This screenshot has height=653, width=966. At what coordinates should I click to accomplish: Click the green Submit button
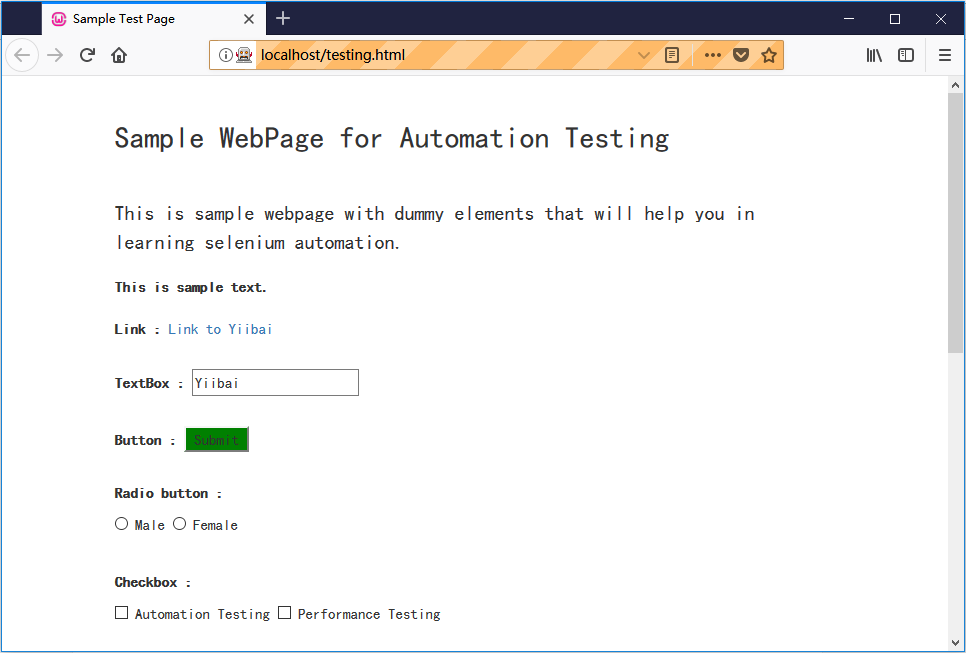click(x=216, y=439)
